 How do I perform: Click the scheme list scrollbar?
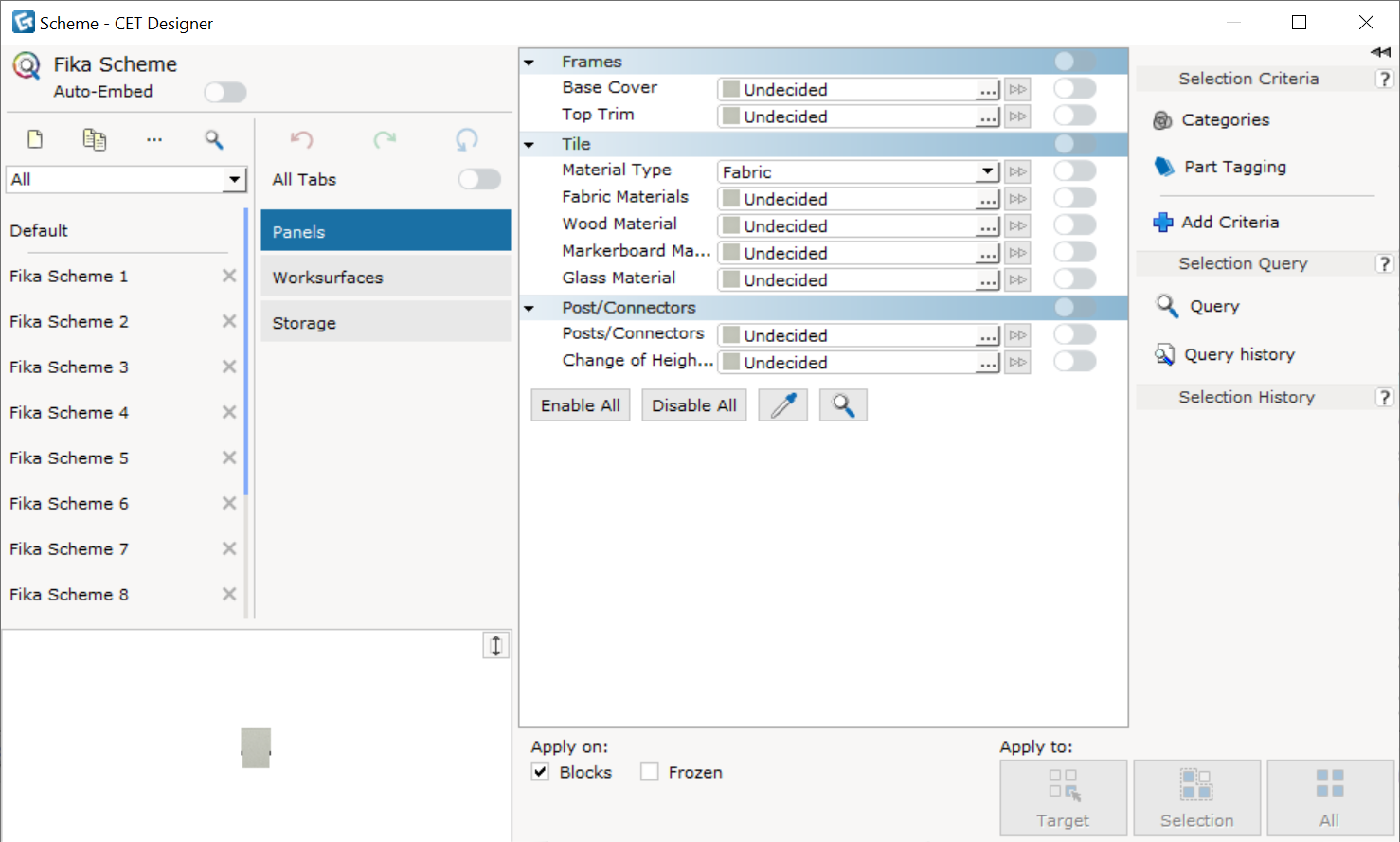point(246,352)
